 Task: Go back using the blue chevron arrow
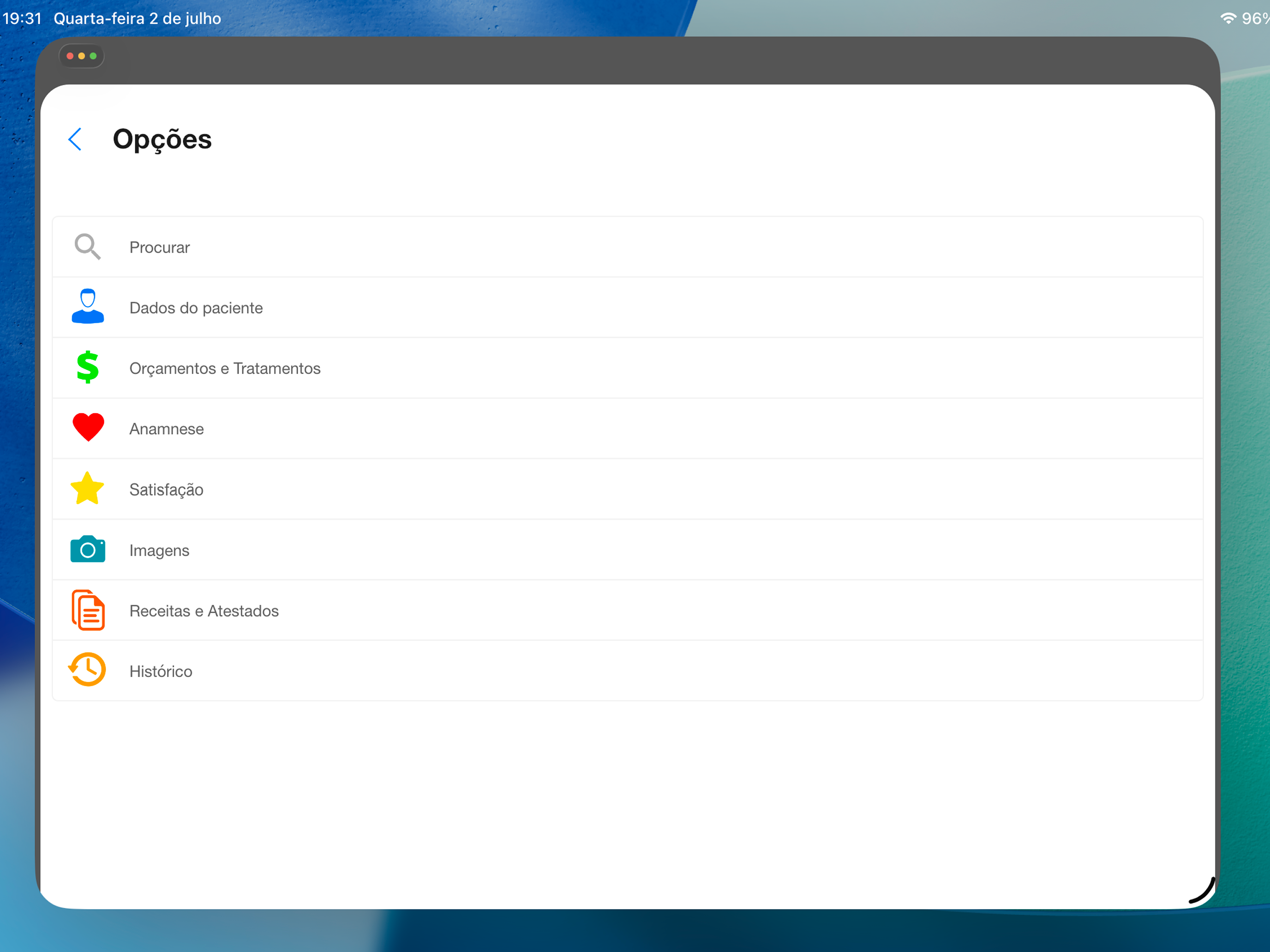(75, 139)
